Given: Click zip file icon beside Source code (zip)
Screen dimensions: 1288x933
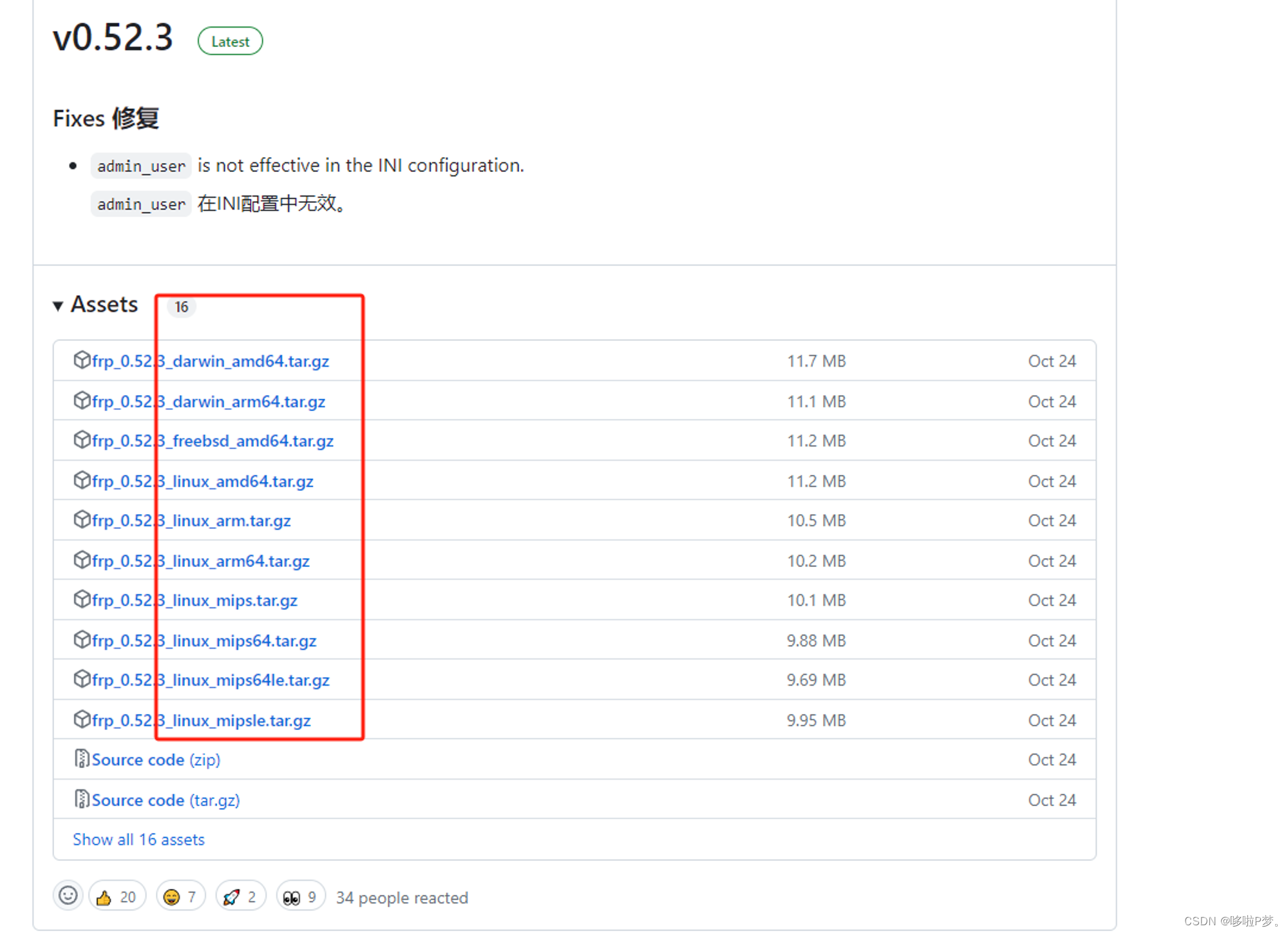Looking at the screenshot, I should pyautogui.click(x=82, y=759).
